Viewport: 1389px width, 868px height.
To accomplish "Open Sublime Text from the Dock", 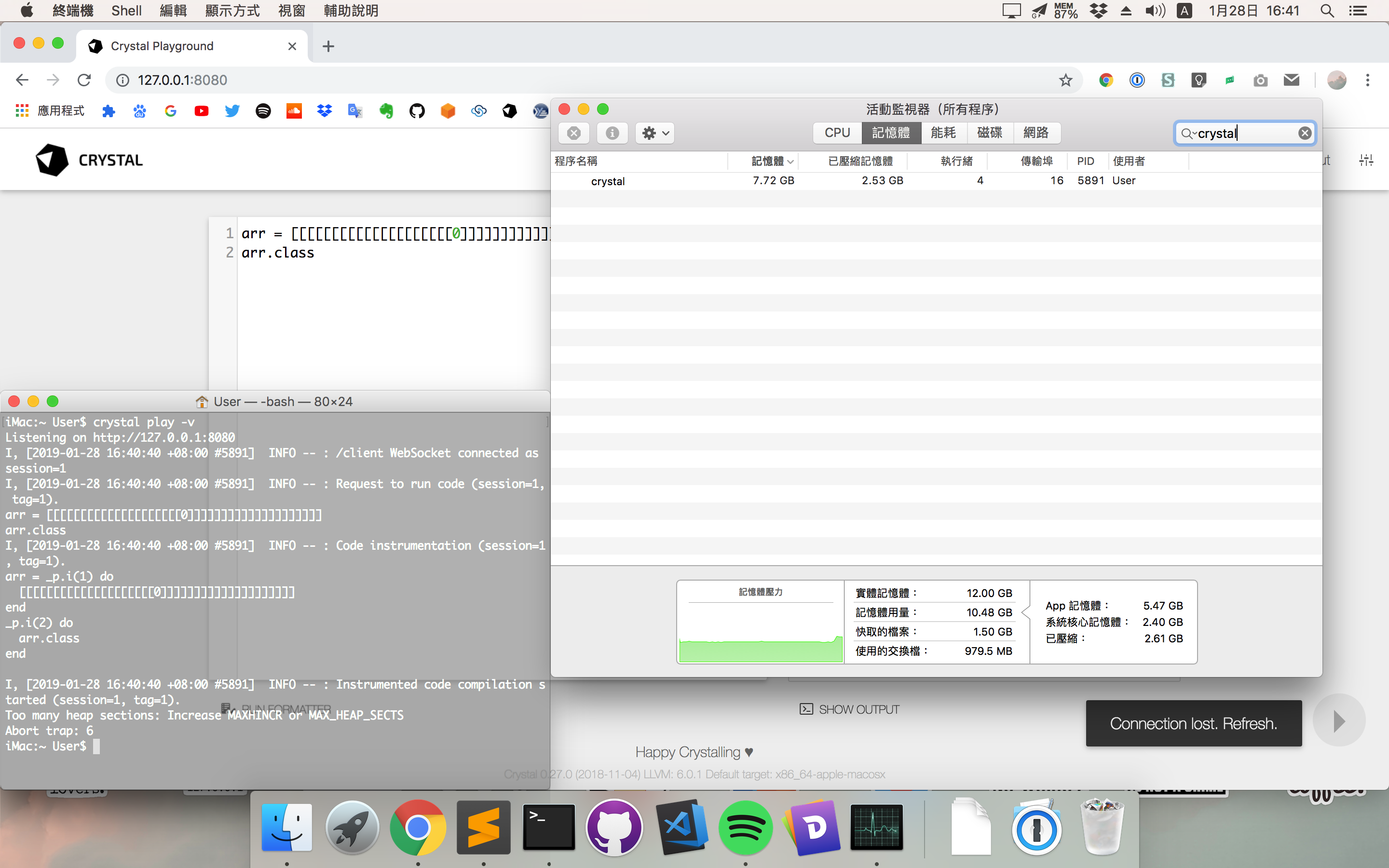I will [x=483, y=827].
